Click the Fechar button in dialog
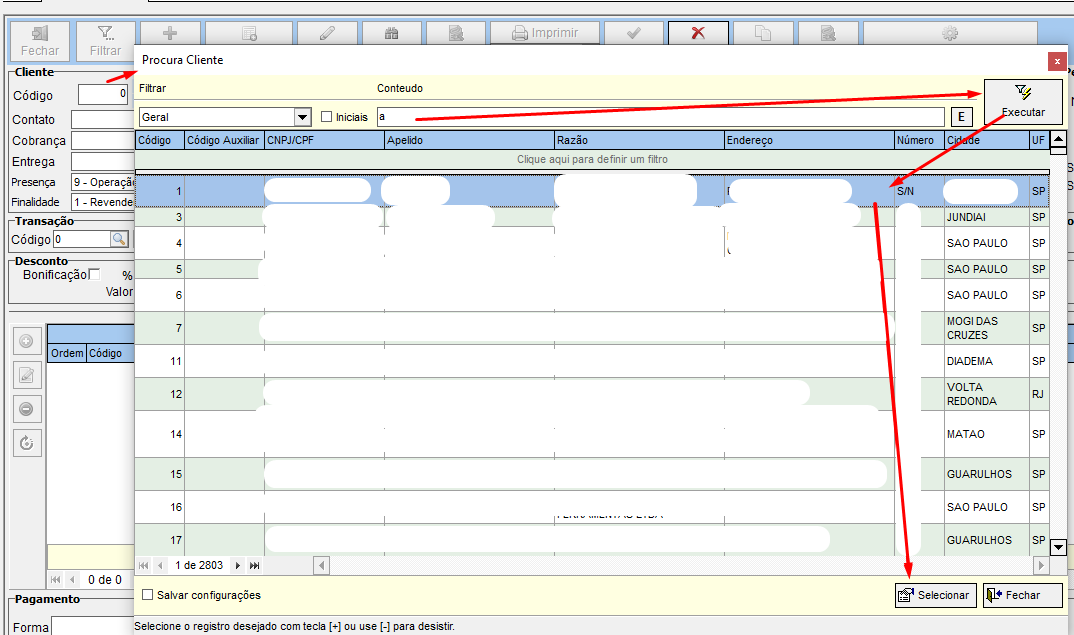Image resolution: width=1074 pixels, height=635 pixels. (1022, 595)
